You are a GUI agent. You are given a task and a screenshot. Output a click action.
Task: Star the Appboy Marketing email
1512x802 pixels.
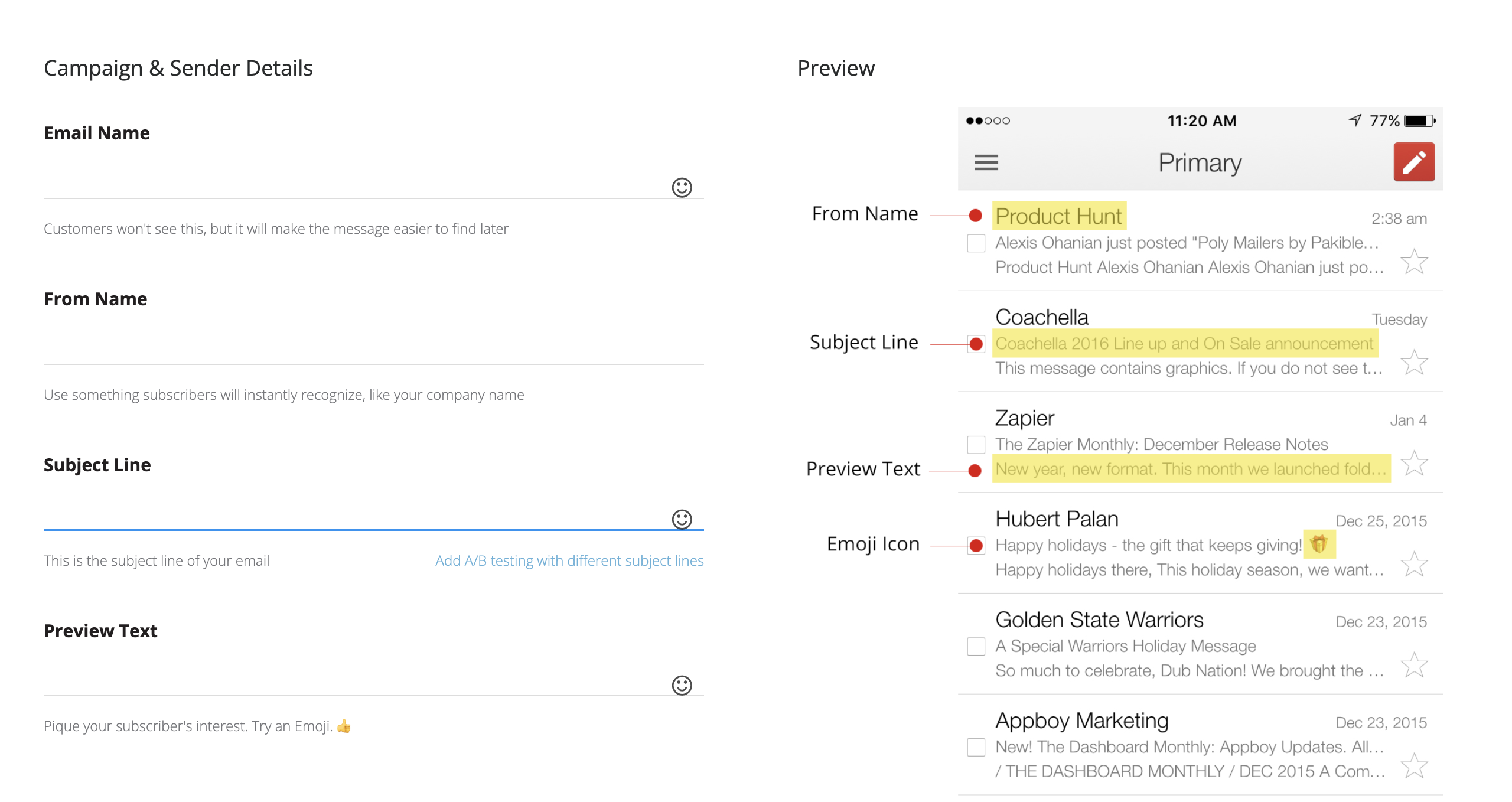tap(1414, 766)
